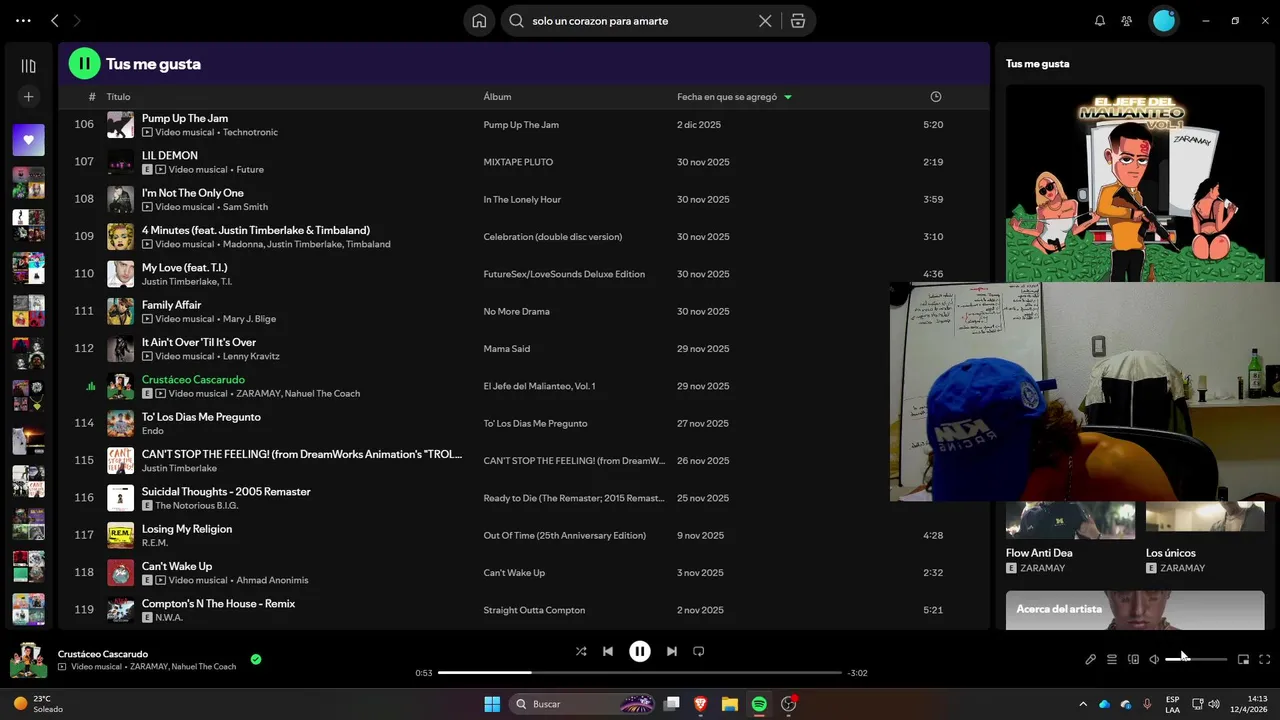Open the user profile avatar

click(1164, 21)
